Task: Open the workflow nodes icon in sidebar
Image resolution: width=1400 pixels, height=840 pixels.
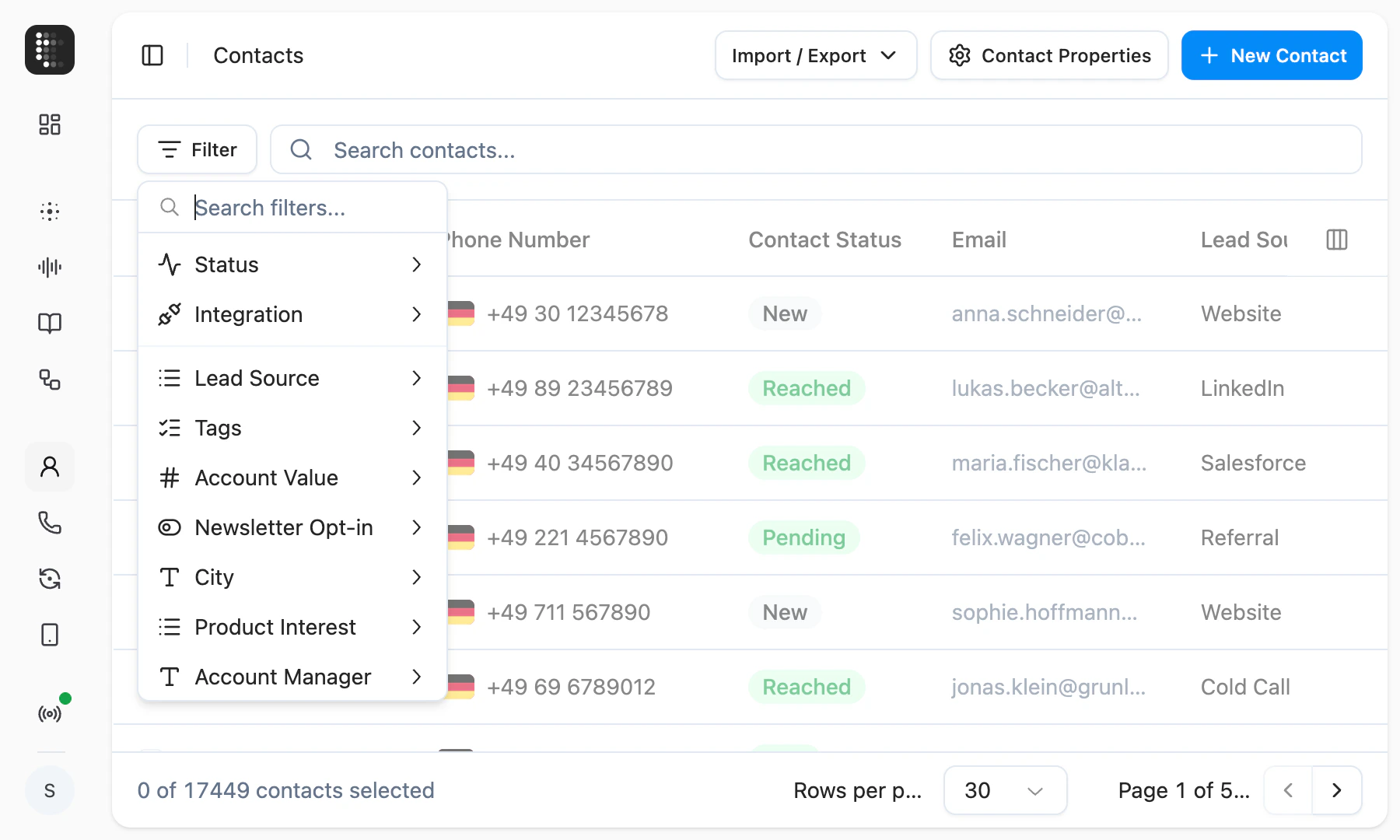Action: point(50,380)
